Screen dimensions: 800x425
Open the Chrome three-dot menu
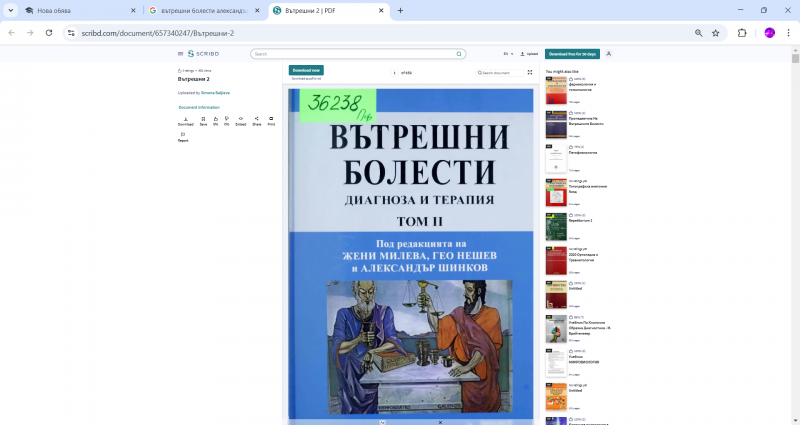click(x=788, y=33)
